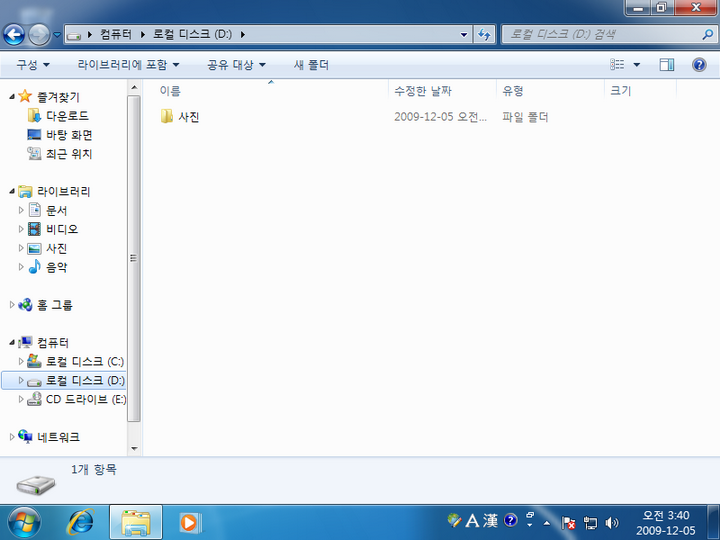Click the 파일 폴더 type cell
This screenshot has height=540, width=720.
(525, 117)
